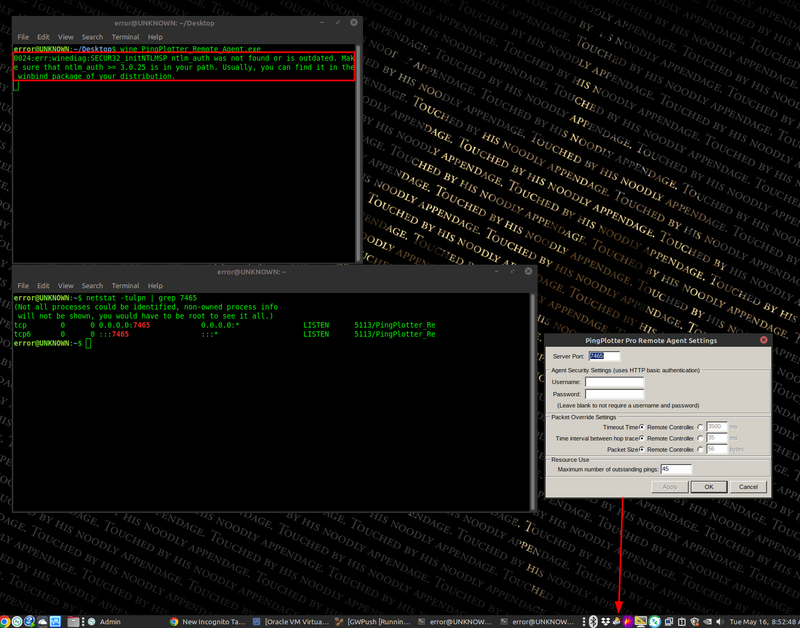
Task: Launch the web browser icon on the taskbar
Action: [5, 621]
